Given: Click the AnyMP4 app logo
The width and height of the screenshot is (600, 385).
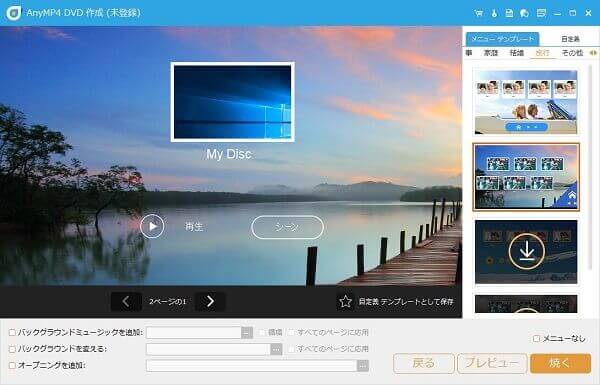Looking at the screenshot, I should [14, 13].
